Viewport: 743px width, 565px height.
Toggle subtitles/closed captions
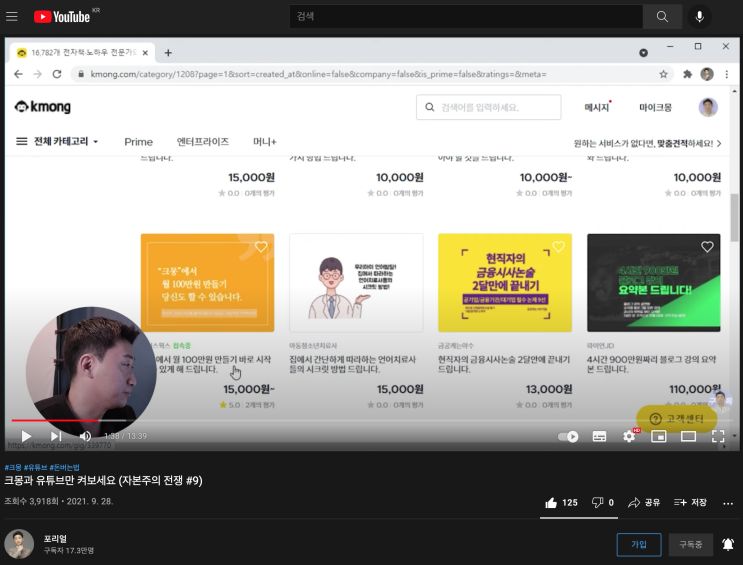click(x=599, y=436)
